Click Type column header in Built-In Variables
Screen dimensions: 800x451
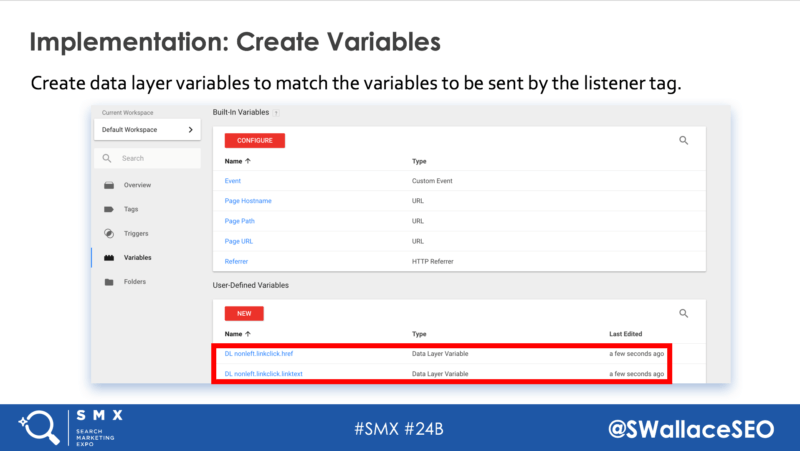click(419, 161)
